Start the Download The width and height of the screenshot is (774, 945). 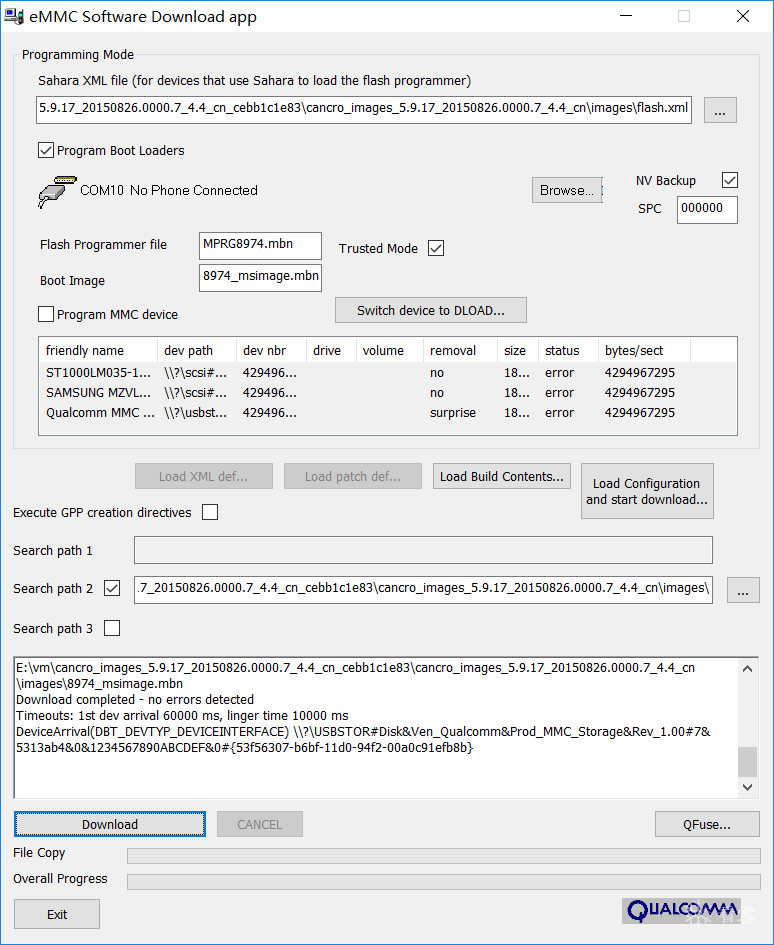point(110,824)
